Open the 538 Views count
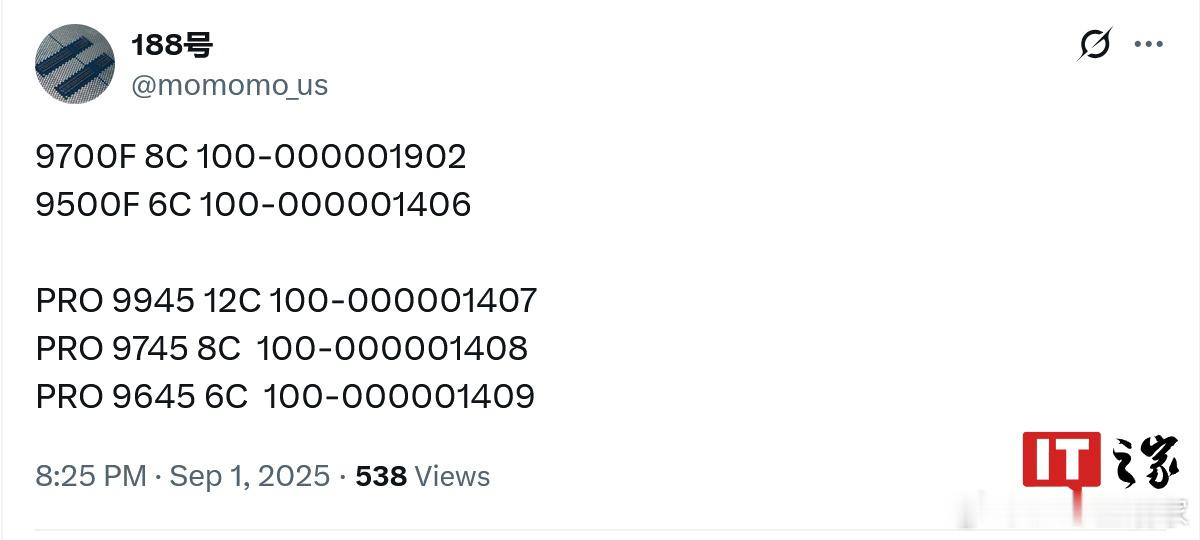Screen dimensions: 1200x540 click(x=423, y=476)
